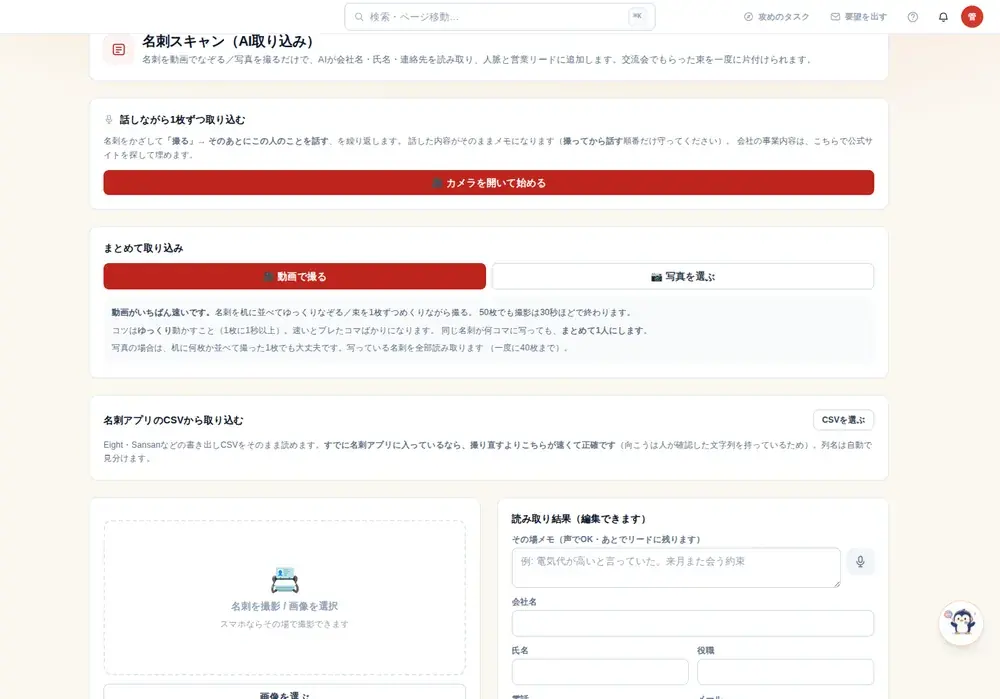Select 動画で撮る capture mode
Screen dimensions: 1000x699
pos(295,276)
